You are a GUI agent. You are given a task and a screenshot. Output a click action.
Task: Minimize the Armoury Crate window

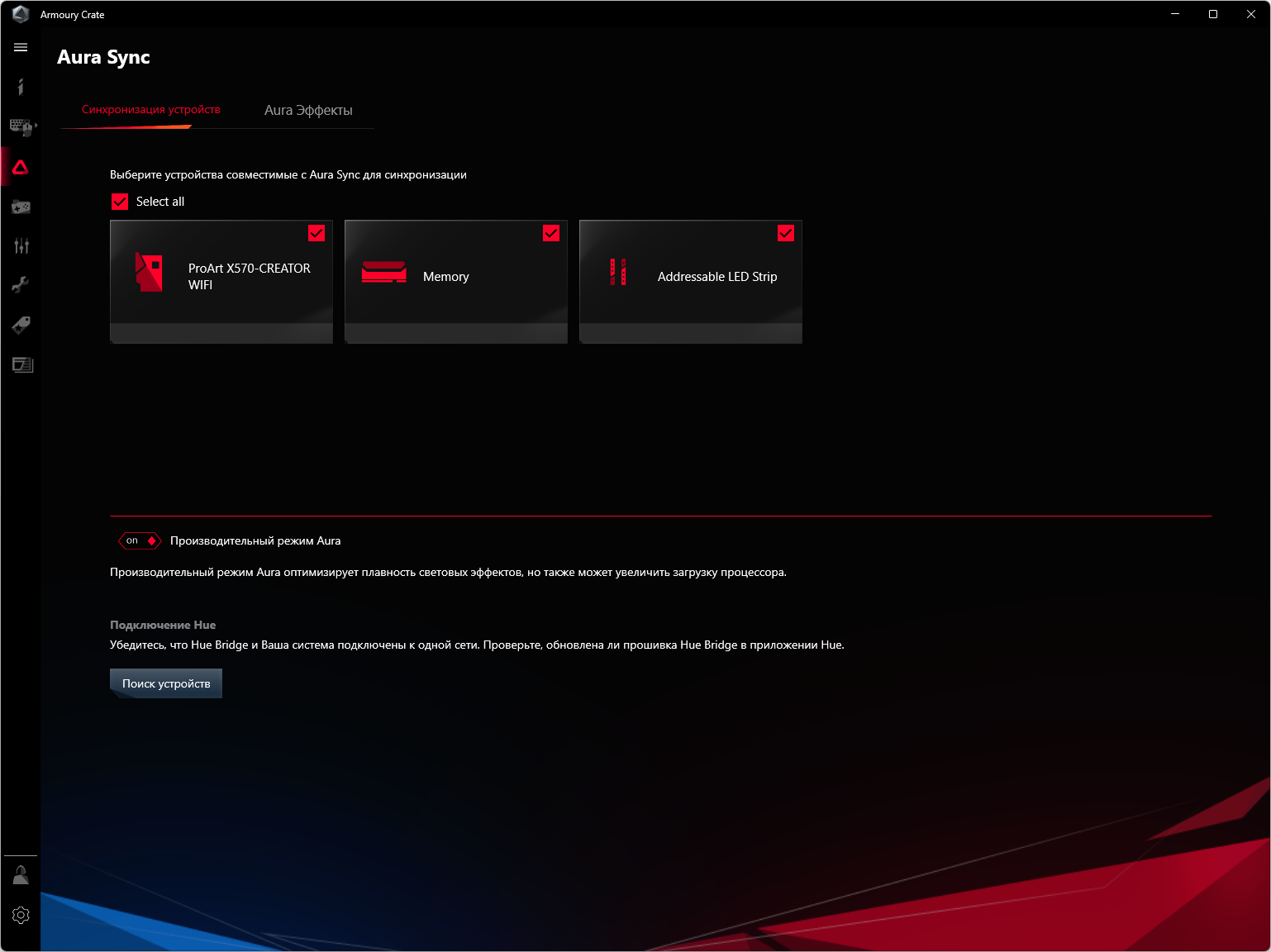coord(1175,14)
